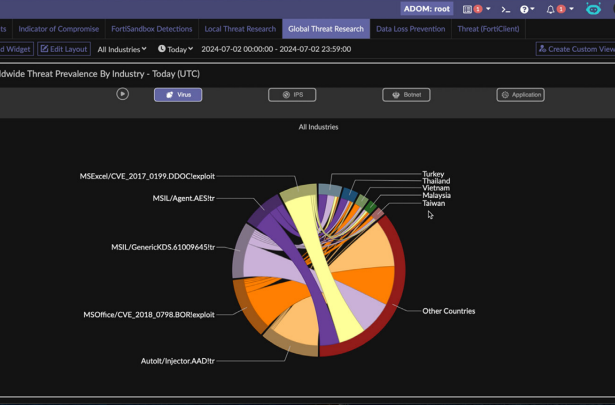The height and width of the screenshot is (406, 615).
Task: Click the notification bell icon
Action: point(550,9)
